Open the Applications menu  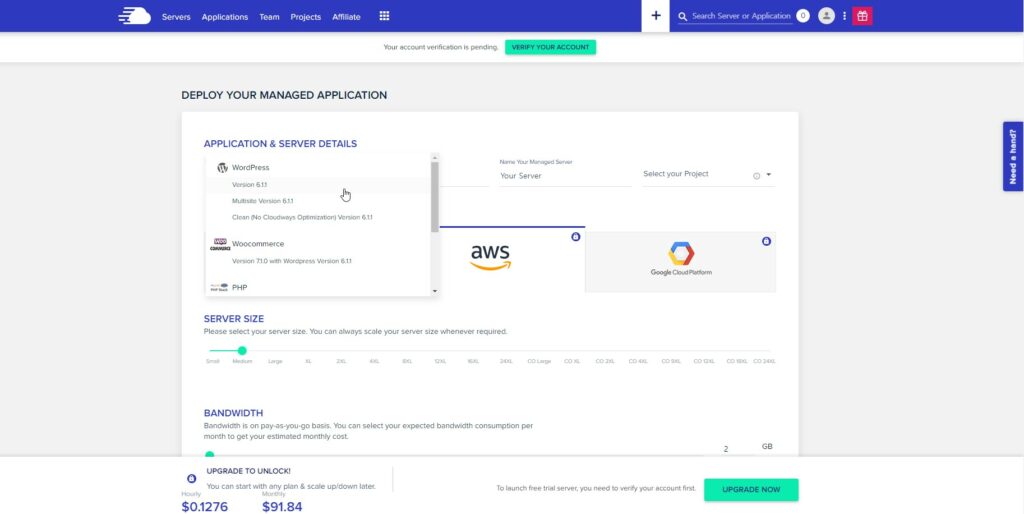coord(225,17)
